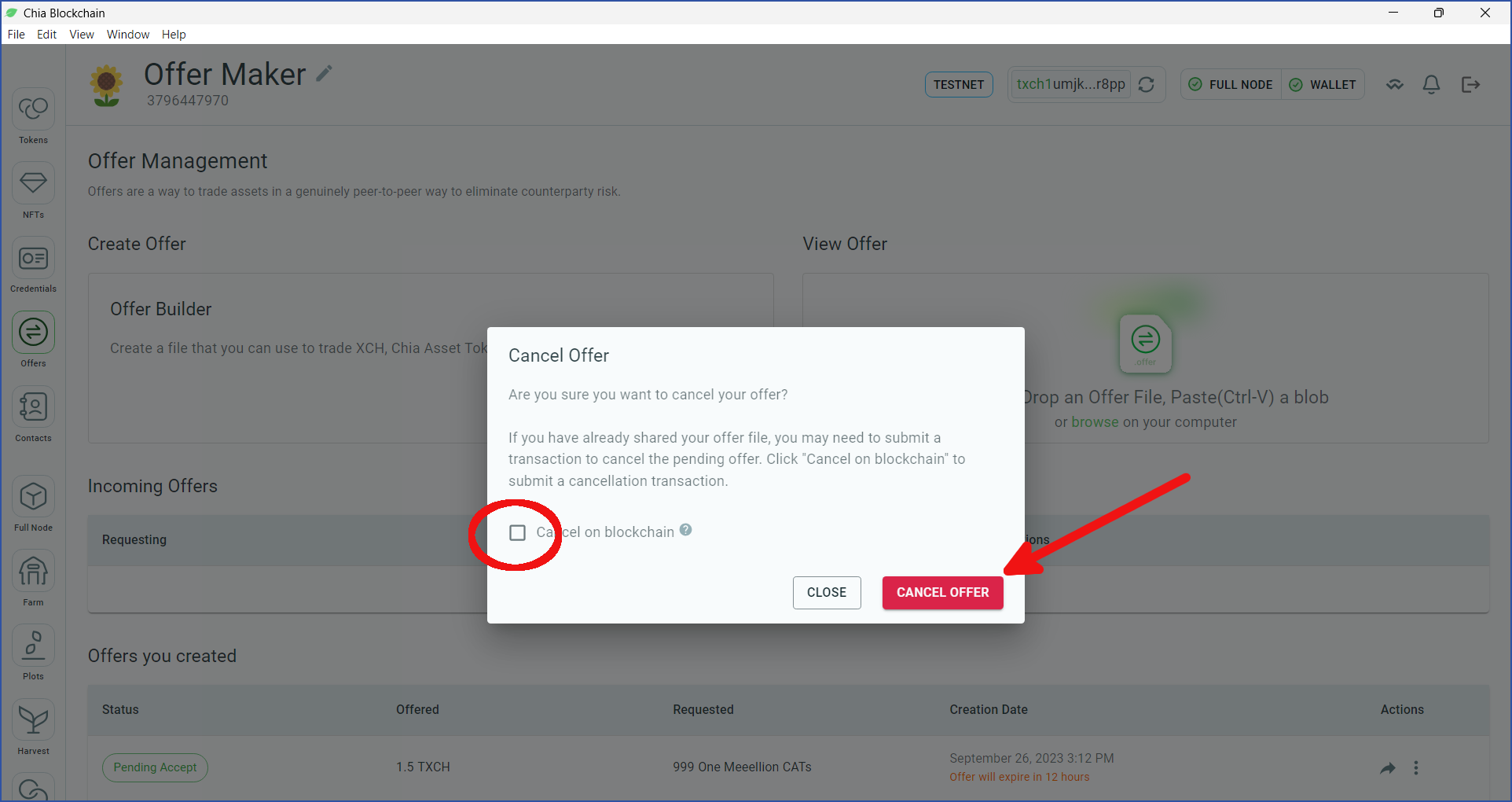Click the pencil icon beside Offer Maker
This screenshot has height=802, width=1512.
(x=325, y=74)
